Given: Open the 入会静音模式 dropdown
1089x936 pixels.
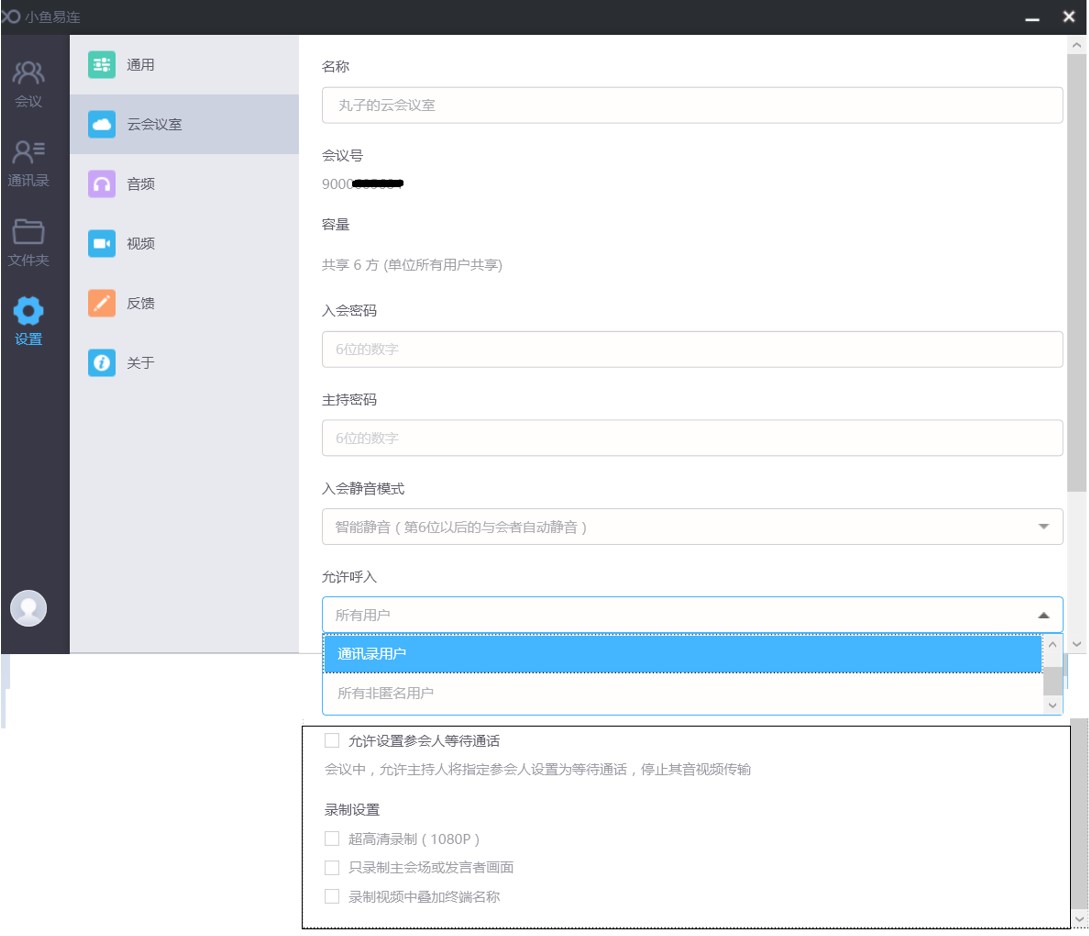Looking at the screenshot, I should click(x=692, y=527).
